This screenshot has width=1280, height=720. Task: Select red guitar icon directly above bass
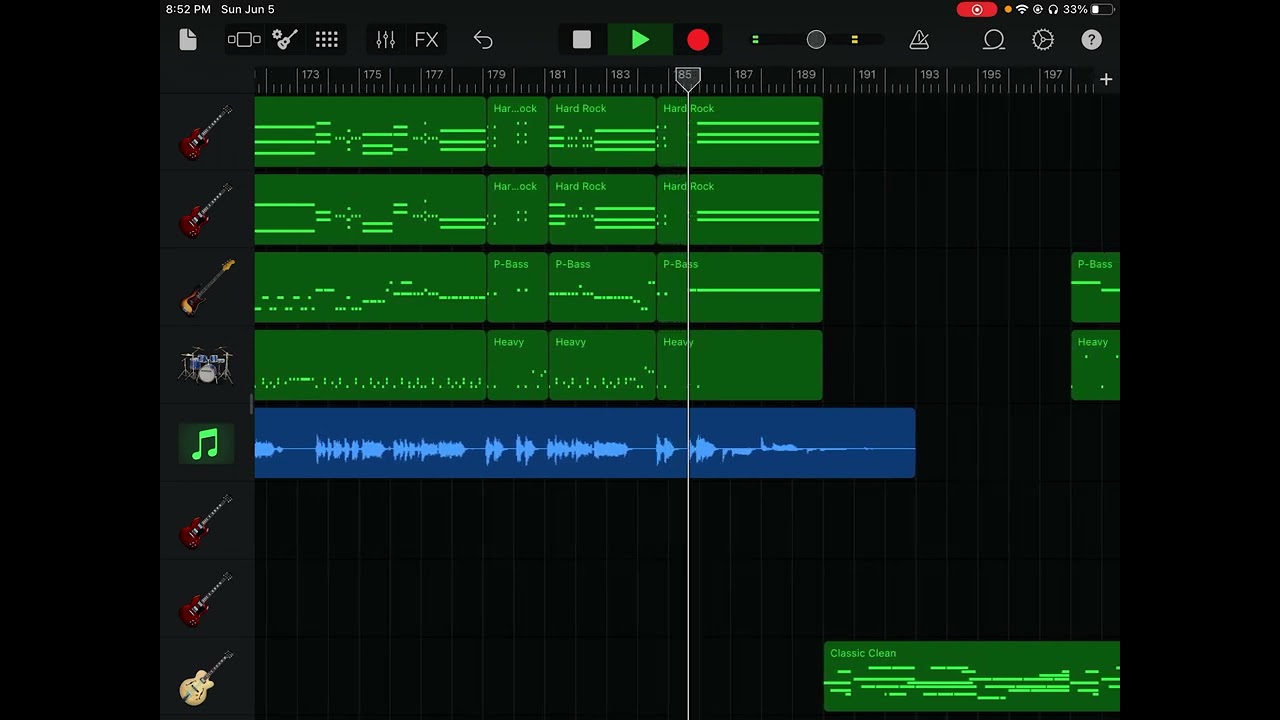207,210
